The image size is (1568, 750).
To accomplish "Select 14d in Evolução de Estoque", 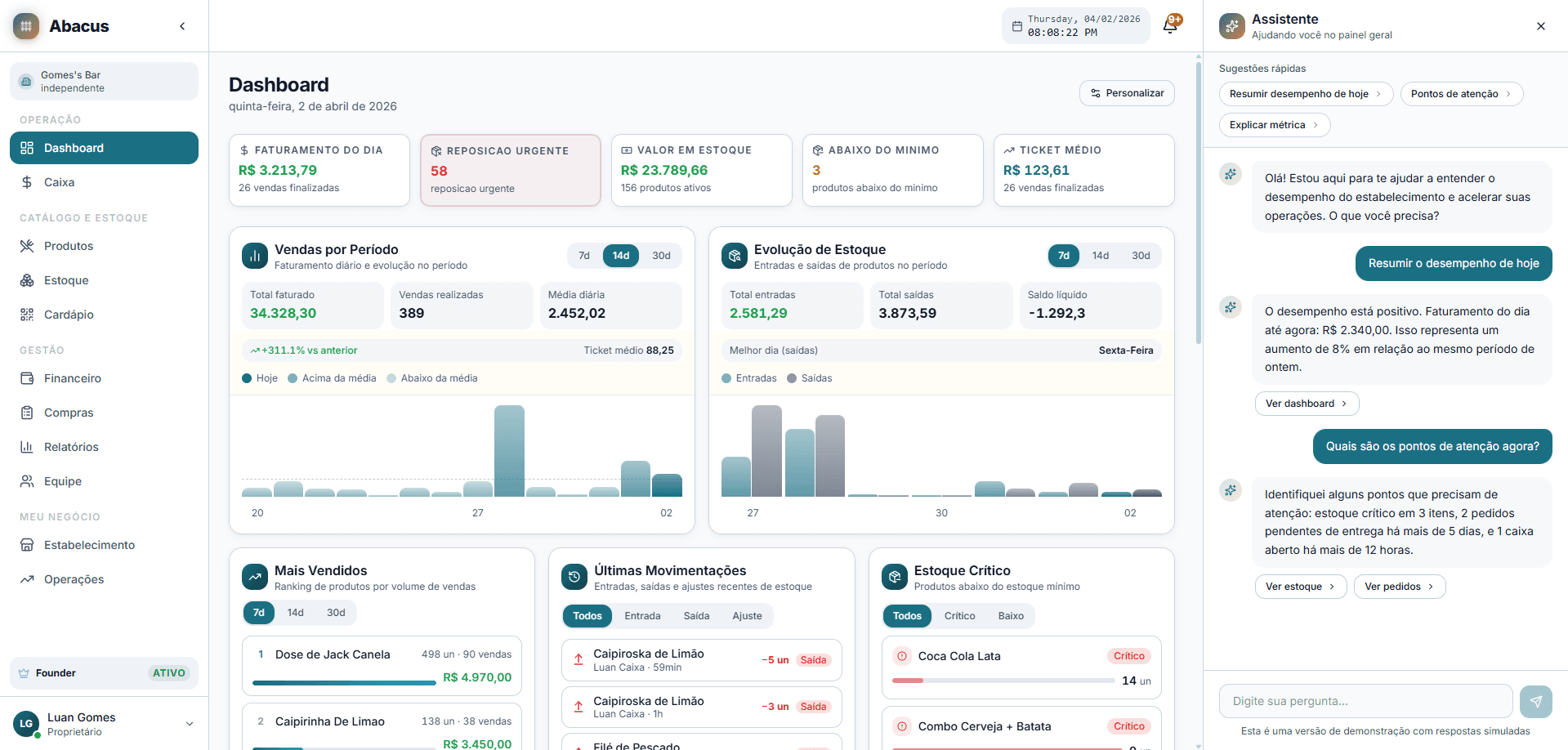I will click(x=1101, y=256).
